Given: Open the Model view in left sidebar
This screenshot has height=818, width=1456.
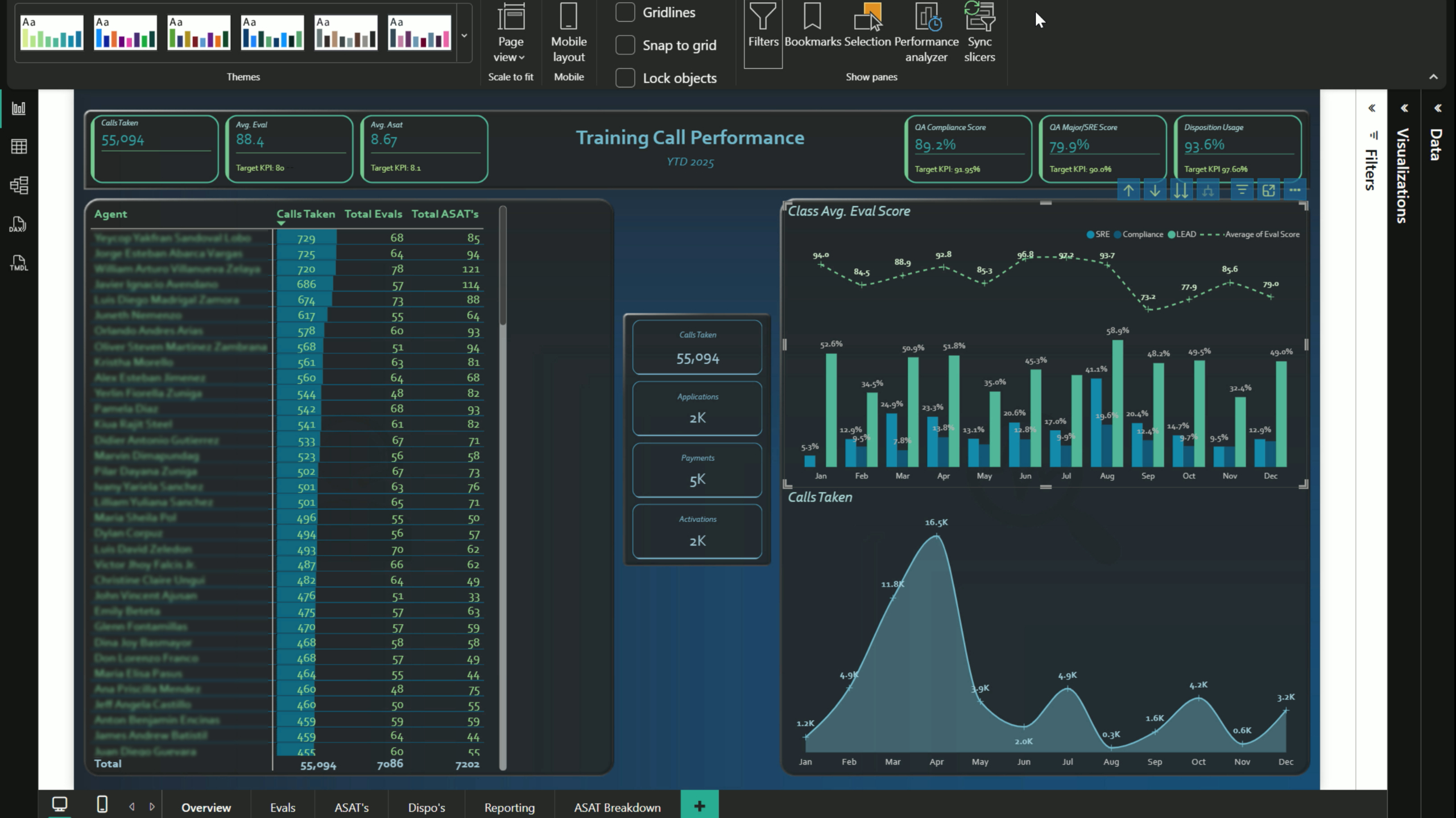Looking at the screenshot, I should coord(19,185).
